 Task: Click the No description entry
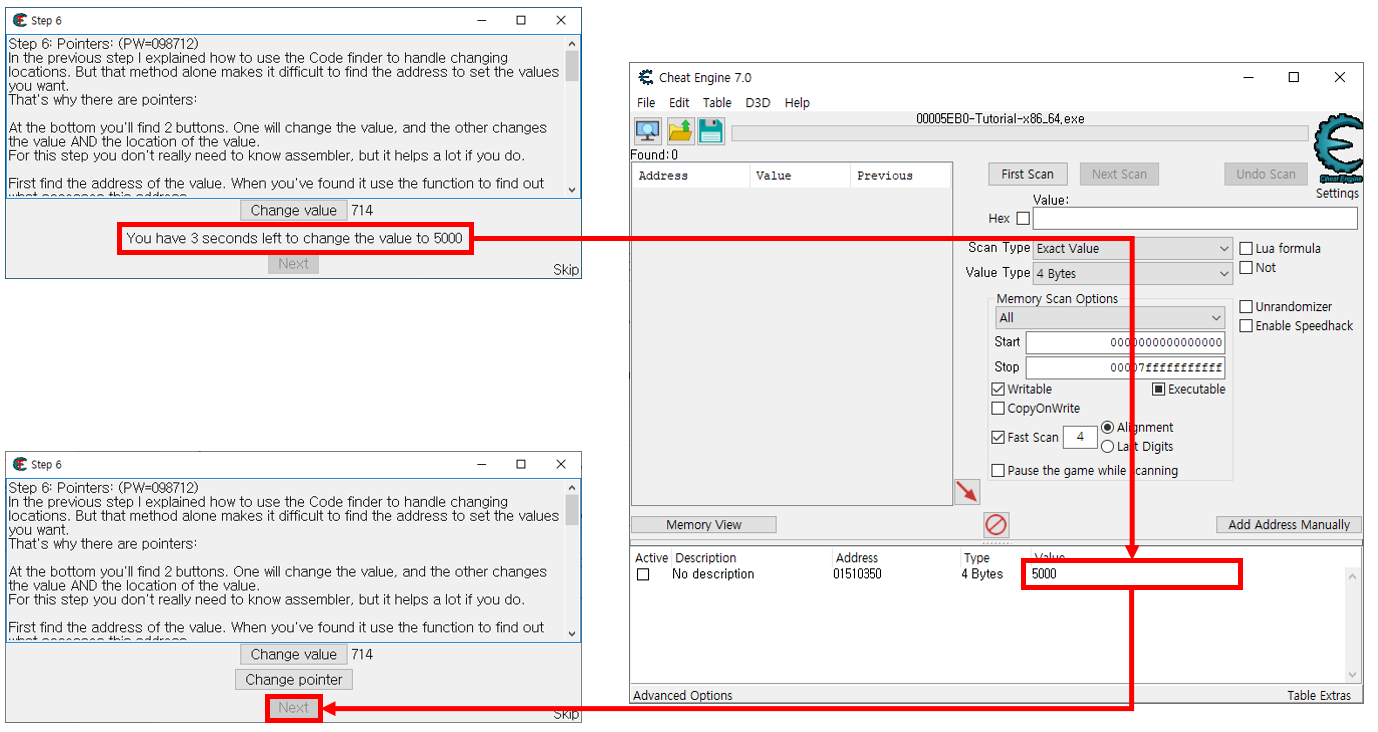coord(713,574)
